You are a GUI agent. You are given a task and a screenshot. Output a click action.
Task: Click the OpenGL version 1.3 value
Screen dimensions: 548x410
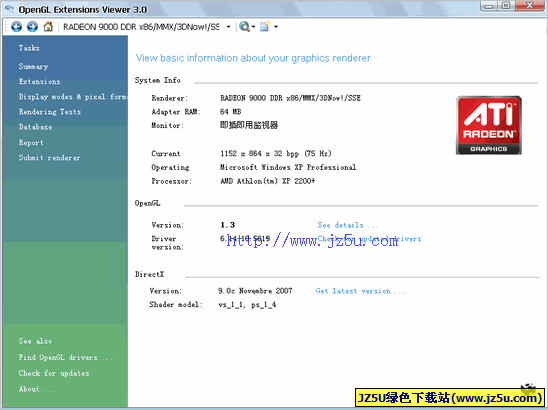point(228,225)
